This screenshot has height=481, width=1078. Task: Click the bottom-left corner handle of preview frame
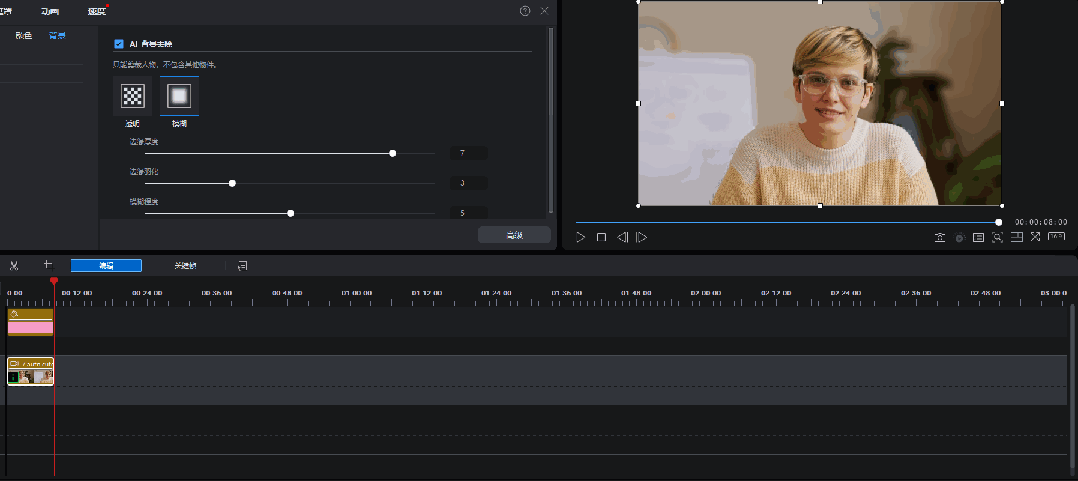coord(639,205)
